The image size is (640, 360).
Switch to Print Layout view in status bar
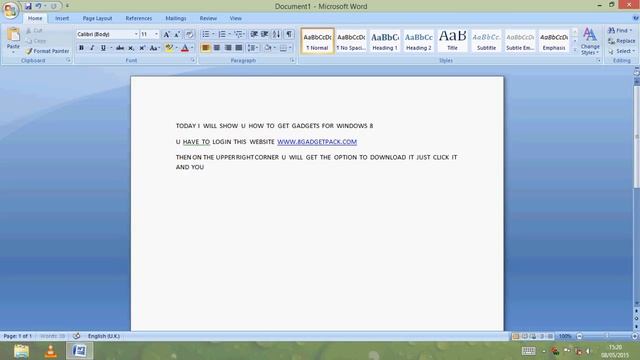point(516,336)
